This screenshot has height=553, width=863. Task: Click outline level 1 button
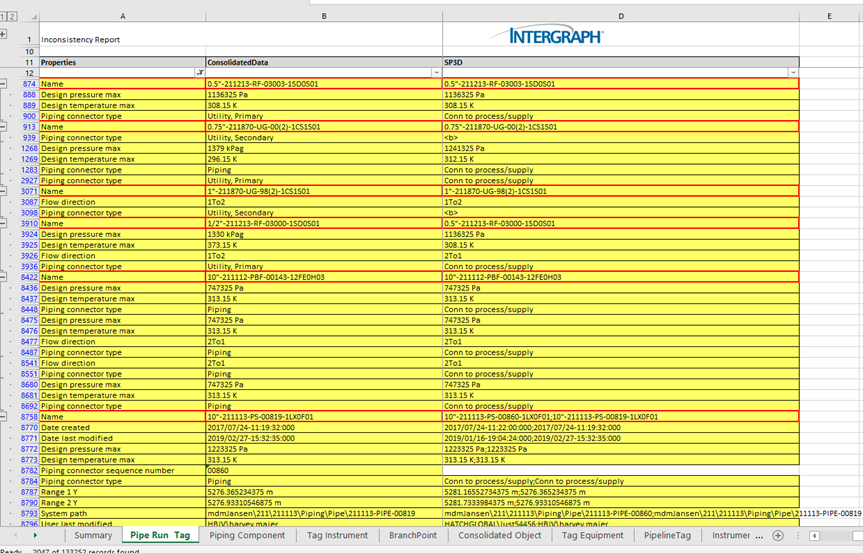4,17
